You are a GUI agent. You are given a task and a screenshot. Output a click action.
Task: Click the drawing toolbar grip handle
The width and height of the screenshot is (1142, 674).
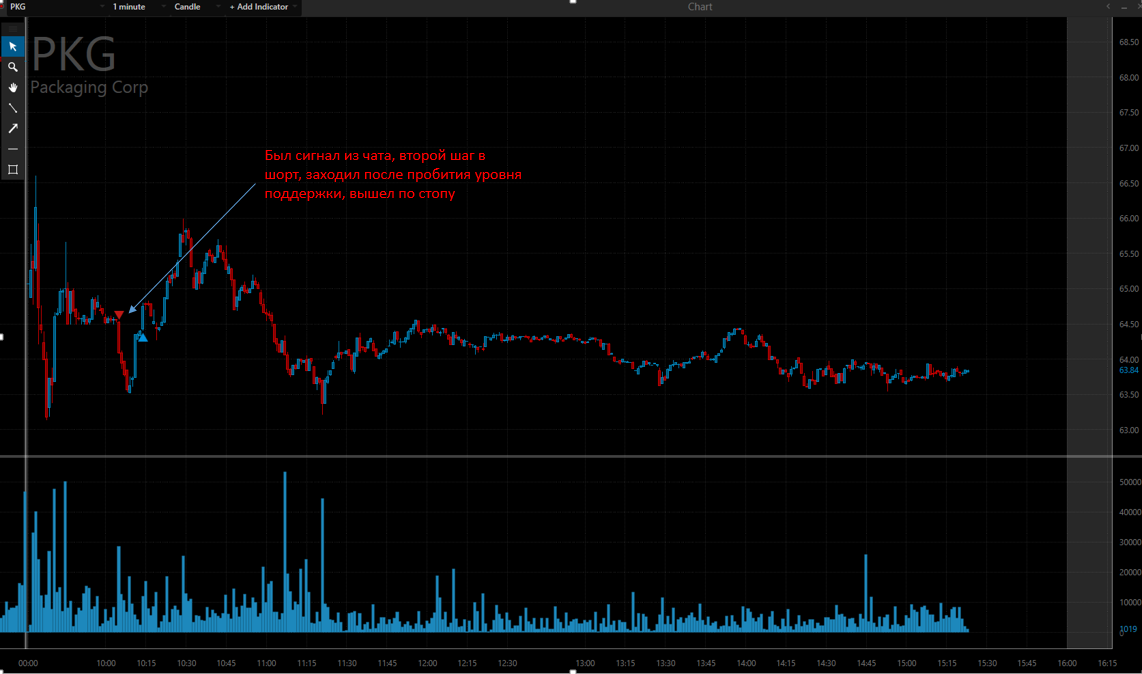[12, 29]
